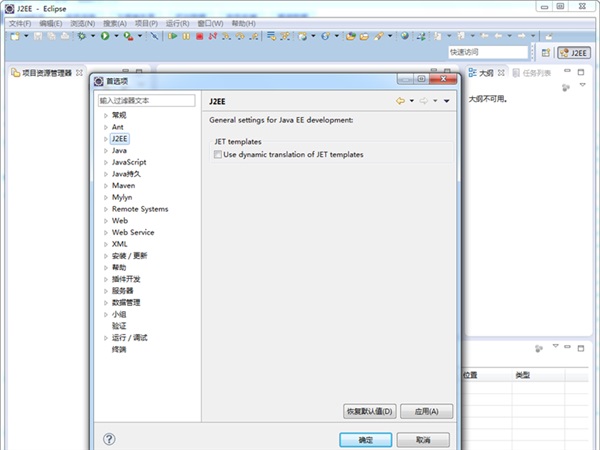This screenshot has width=600, height=450.
Task: Open the 搜索(A) menu
Action: tap(115, 23)
